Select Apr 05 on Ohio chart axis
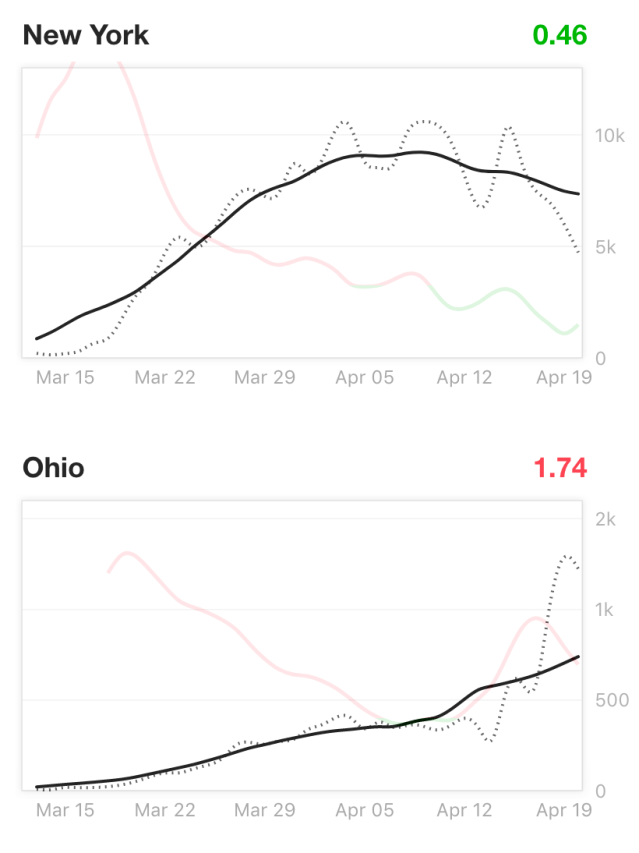The height and width of the screenshot is (853, 639). [365, 811]
